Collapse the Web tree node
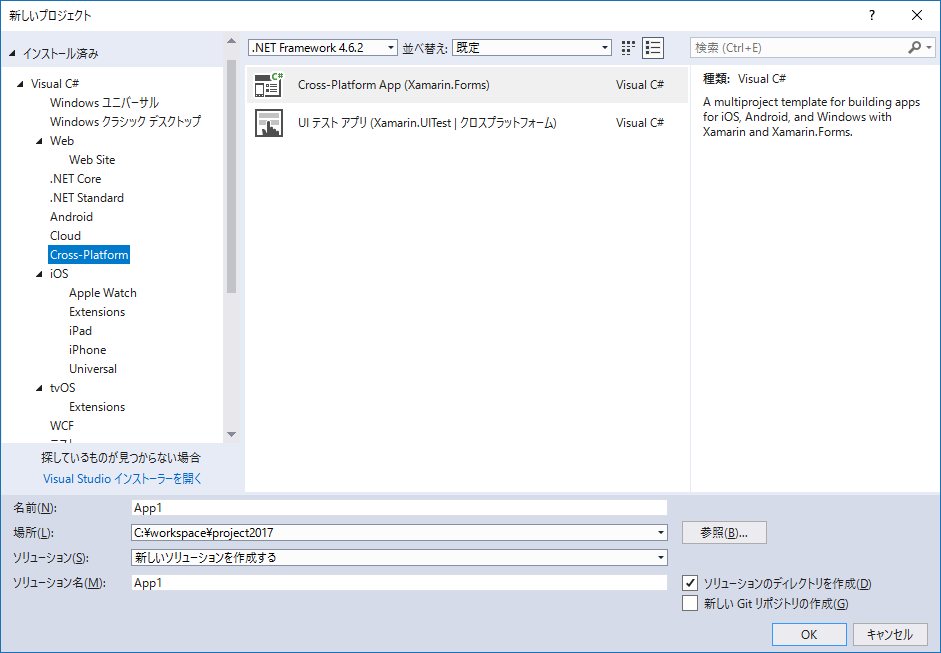The width and height of the screenshot is (941, 653). coord(38,140)
